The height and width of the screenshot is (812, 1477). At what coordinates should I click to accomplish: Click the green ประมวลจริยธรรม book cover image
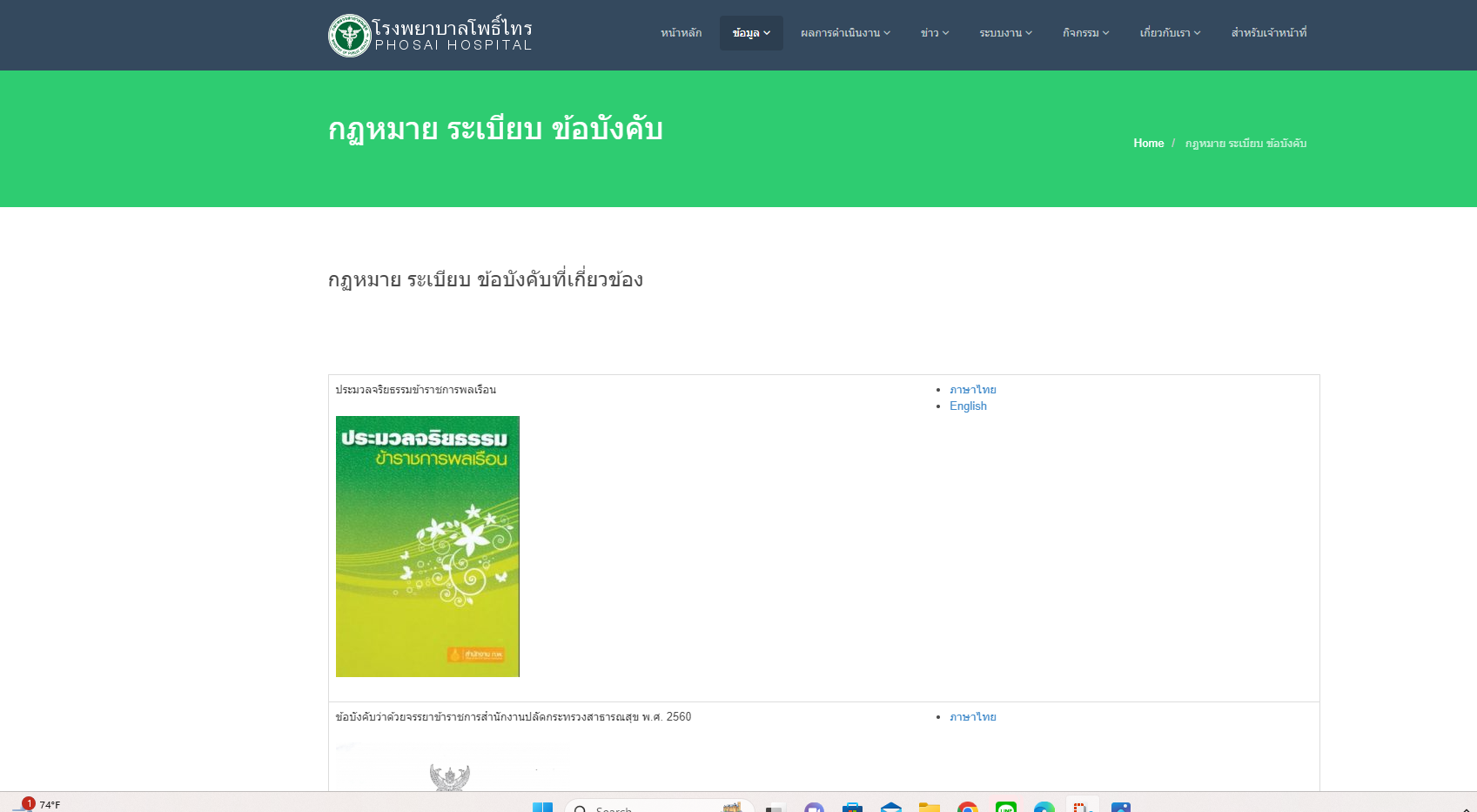click(x=427, y=547)
